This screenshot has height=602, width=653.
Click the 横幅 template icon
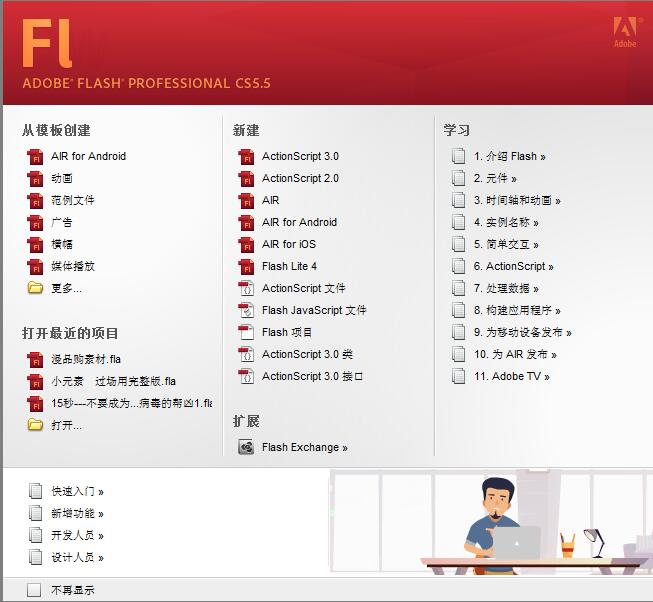35,245
